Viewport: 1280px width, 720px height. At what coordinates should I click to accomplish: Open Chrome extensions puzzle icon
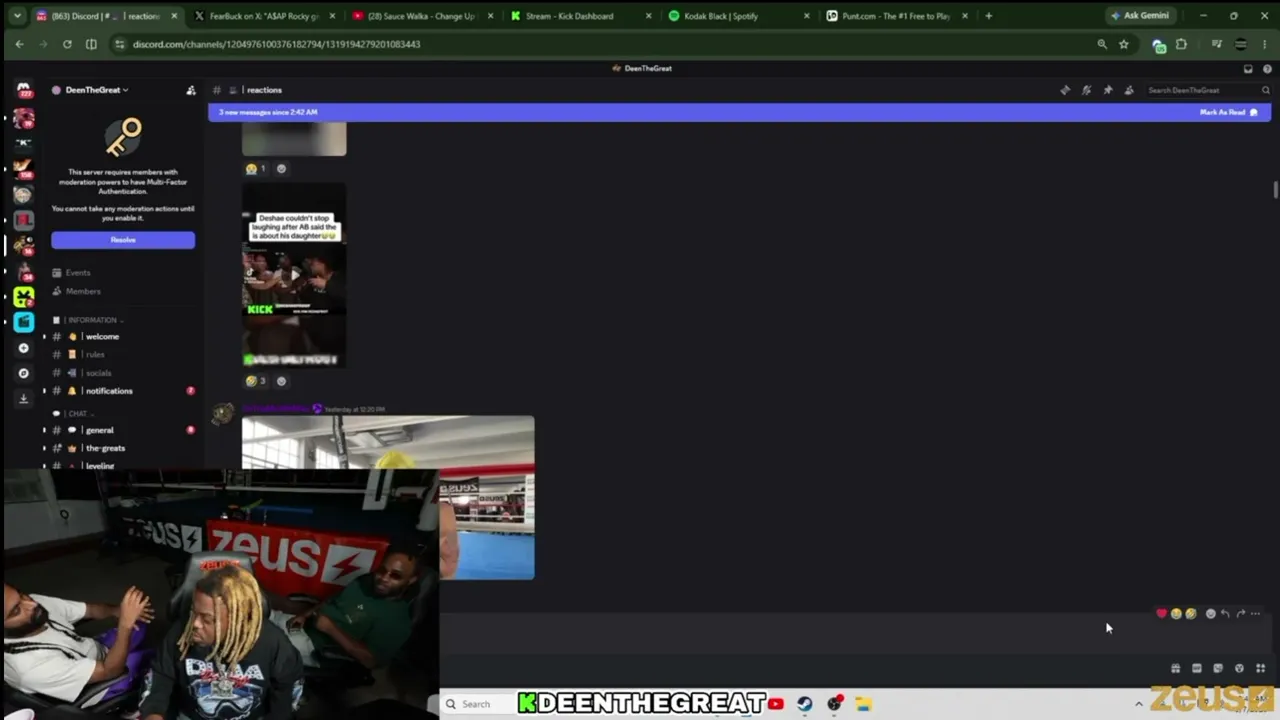click(1181, 44)
